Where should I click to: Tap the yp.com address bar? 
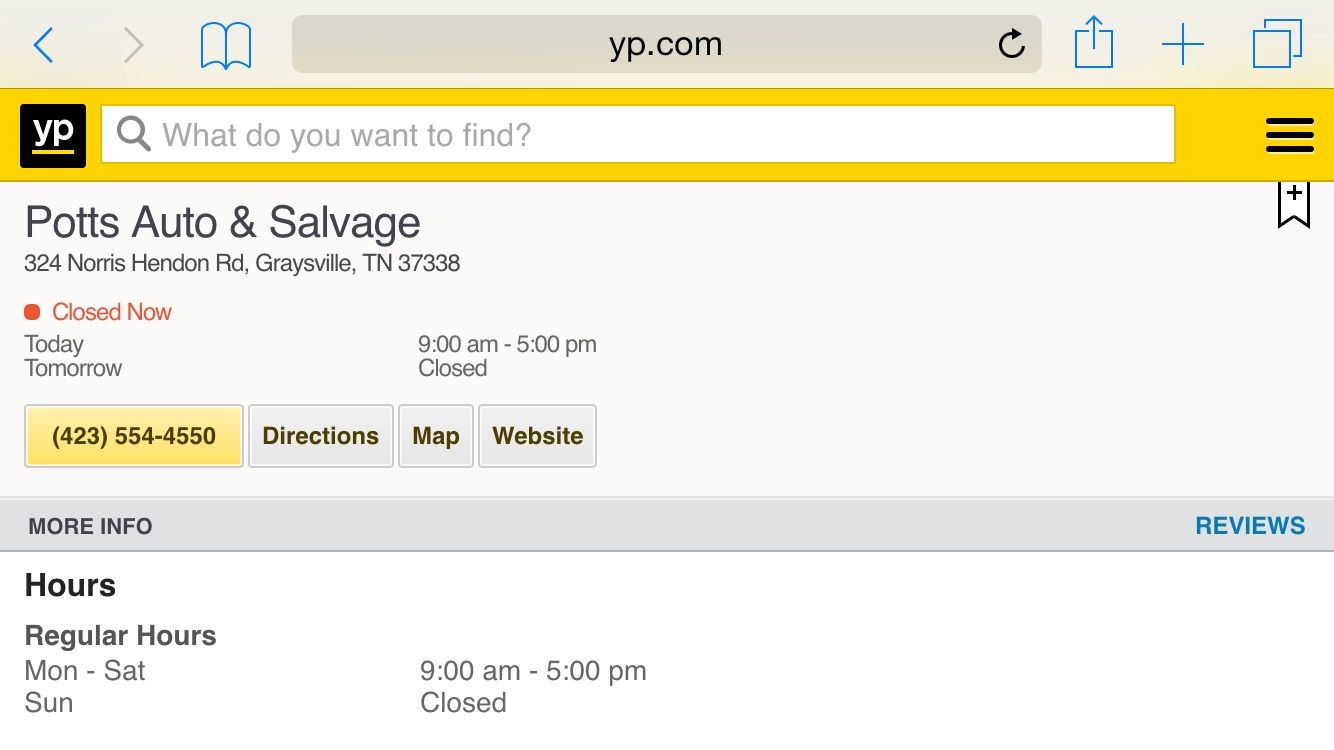[665, 45]
